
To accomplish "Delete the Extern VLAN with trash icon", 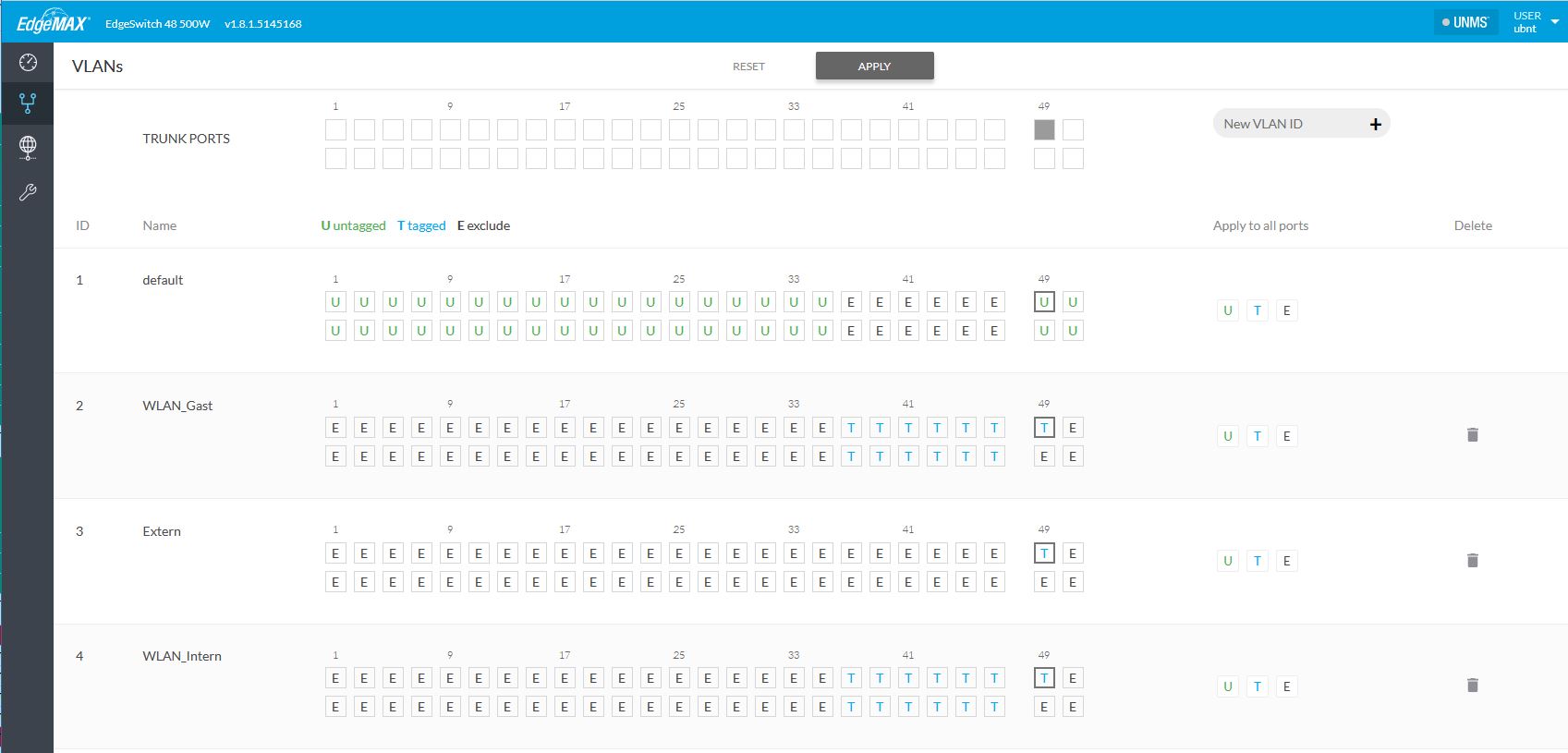I will [x=1473, y=560].
